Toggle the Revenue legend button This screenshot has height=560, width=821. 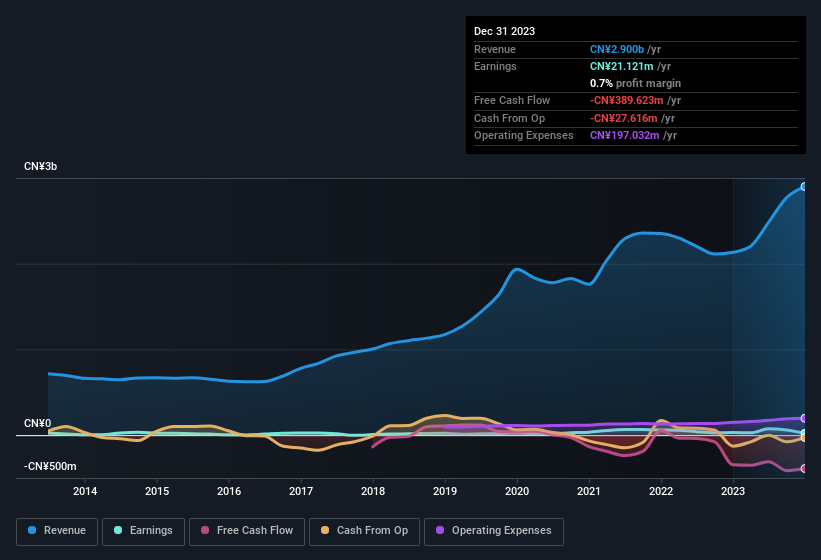click(x=57, y=531)
